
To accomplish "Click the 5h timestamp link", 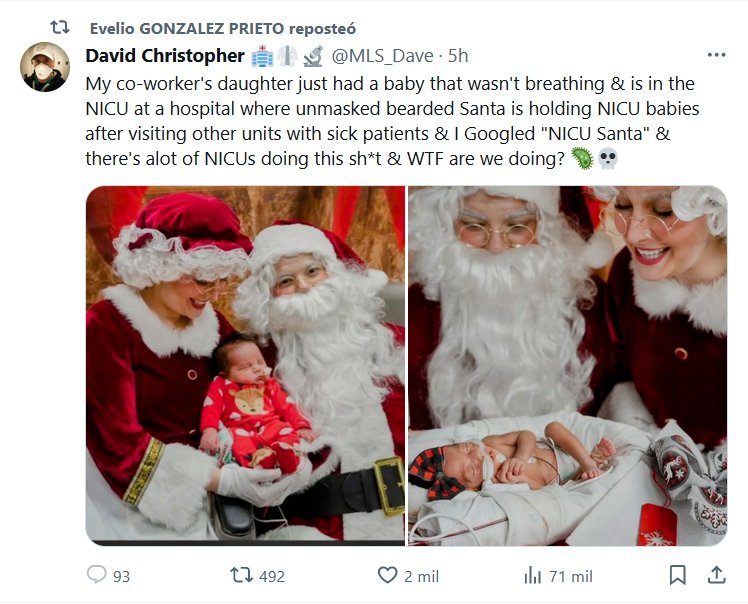I will point(458,56).
